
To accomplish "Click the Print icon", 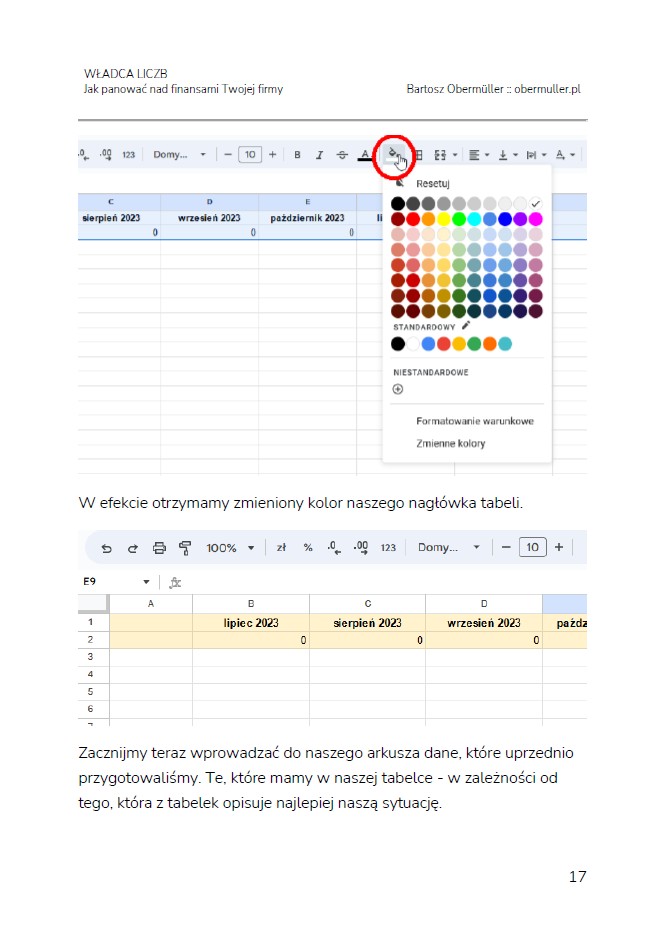I will pyautogui.click(x=159, y=548).
